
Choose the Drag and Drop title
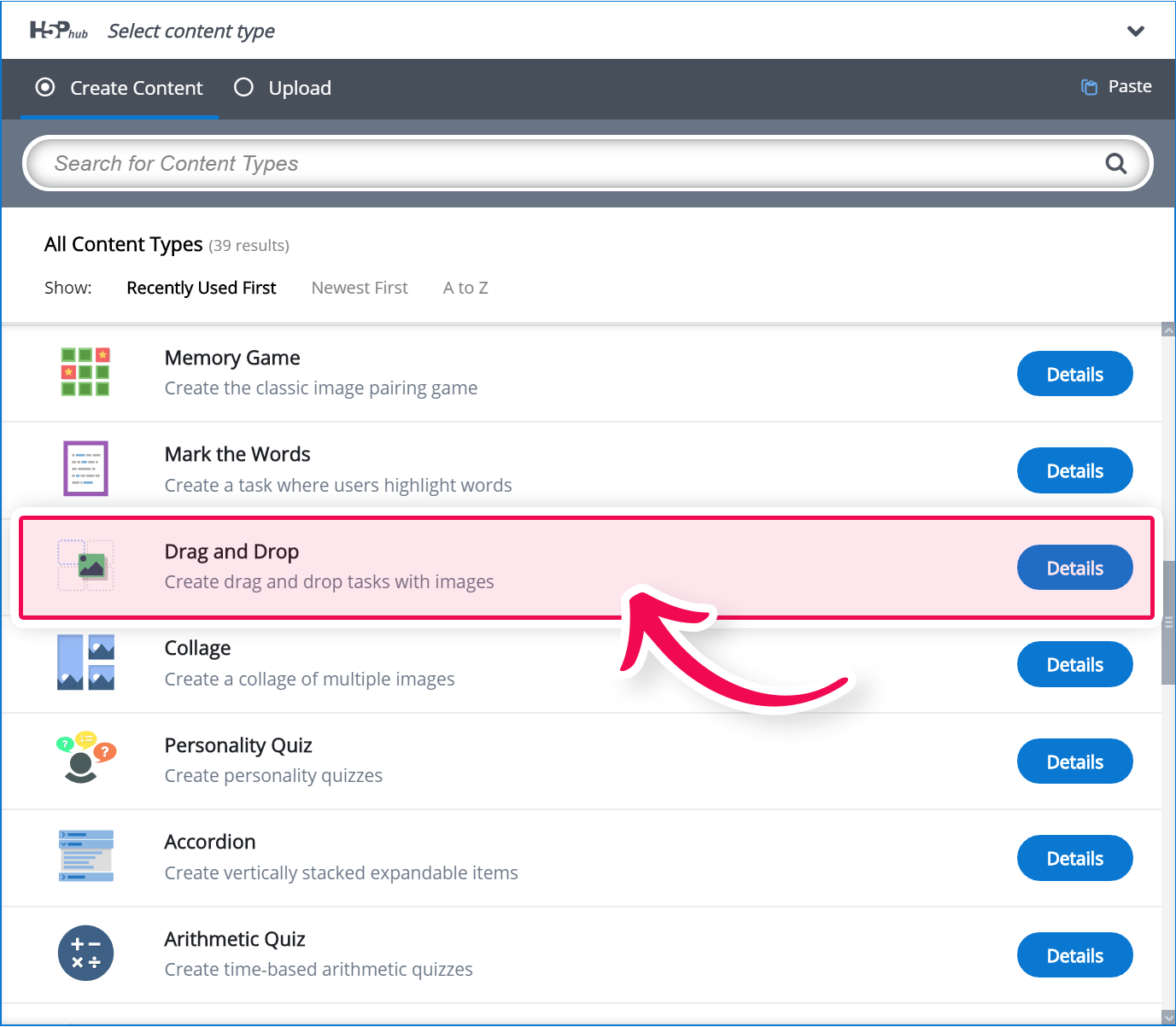(231, 551)
